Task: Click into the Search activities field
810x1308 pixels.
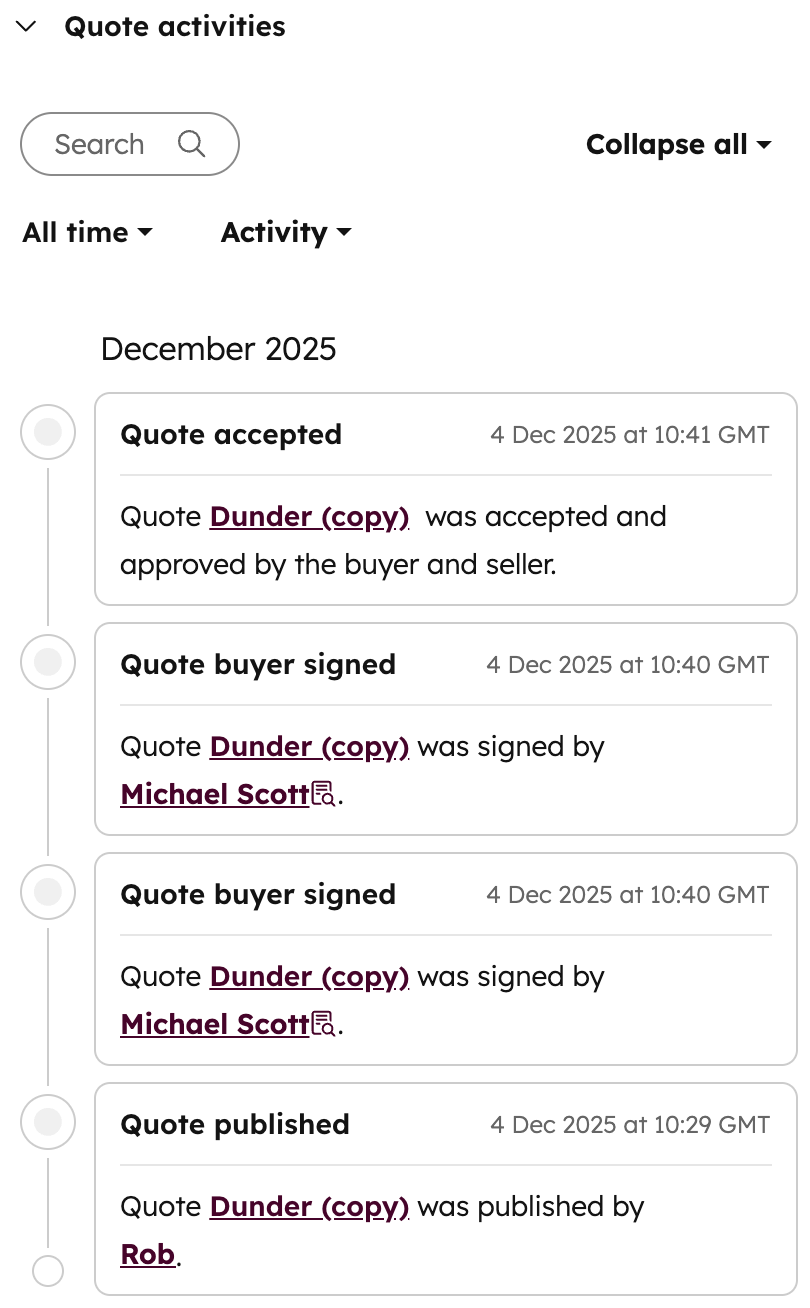Action: pyautogui.click(x=100, y=144)
